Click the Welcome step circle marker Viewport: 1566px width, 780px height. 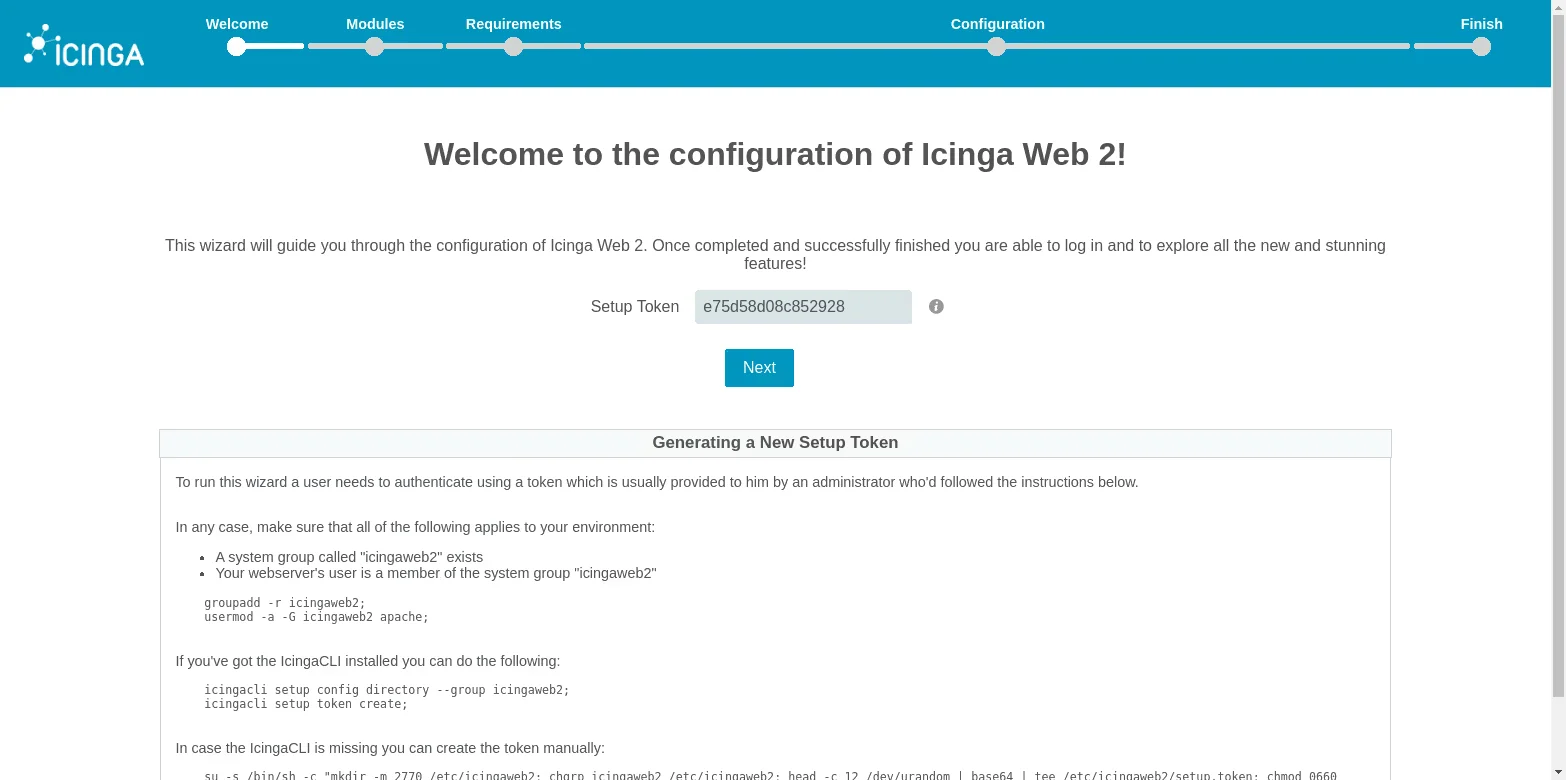tap(236, 47)
